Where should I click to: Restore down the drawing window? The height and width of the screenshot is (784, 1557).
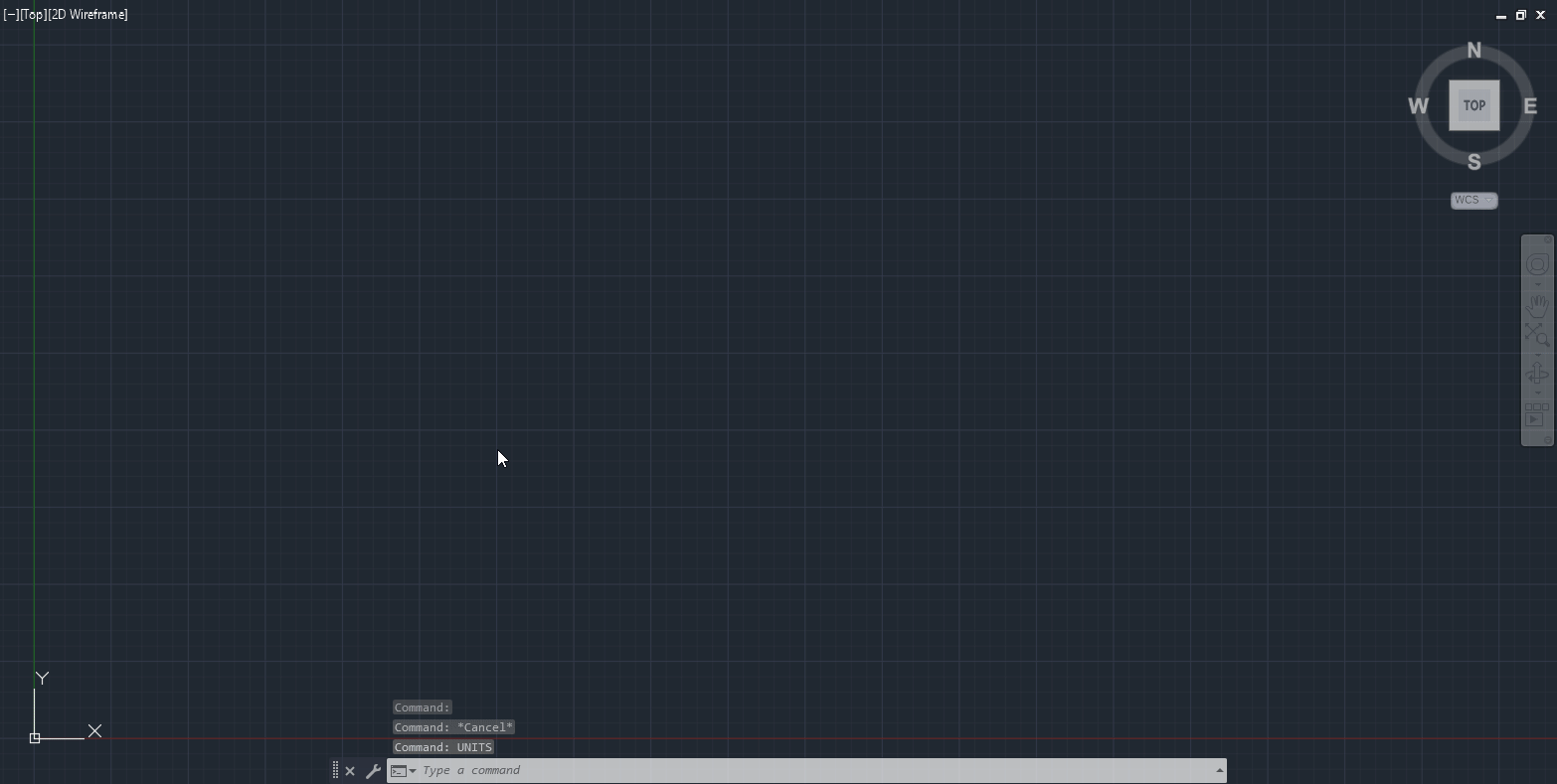click(x=1520, y=15)
